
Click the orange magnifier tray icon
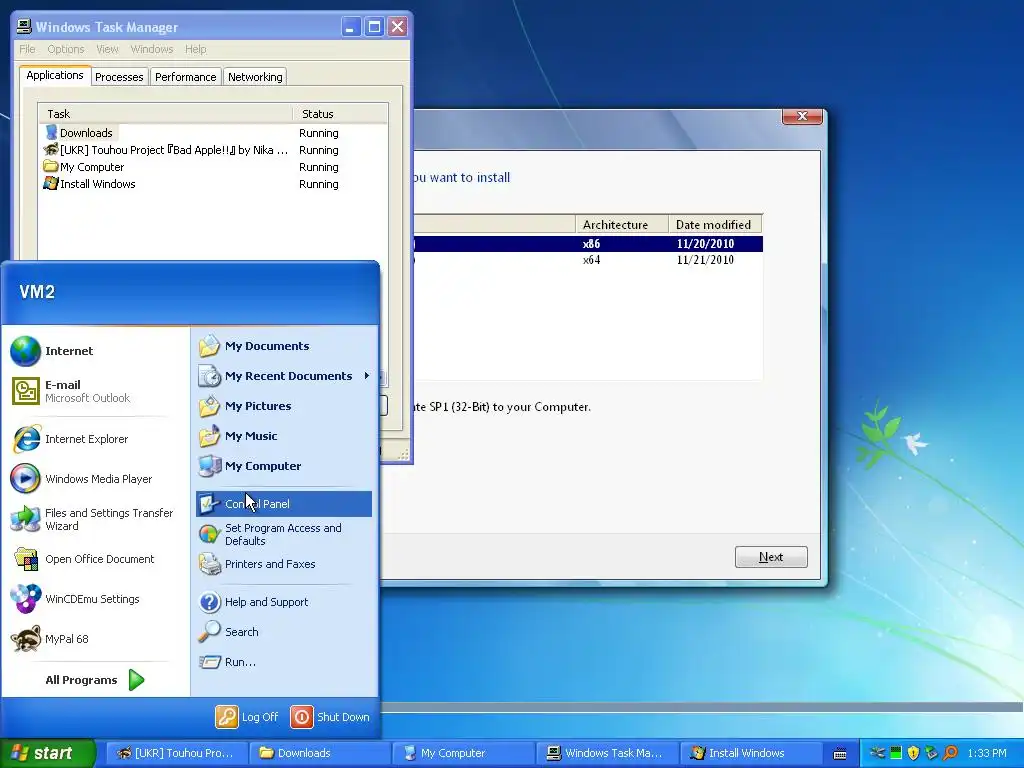pos(951,753)
